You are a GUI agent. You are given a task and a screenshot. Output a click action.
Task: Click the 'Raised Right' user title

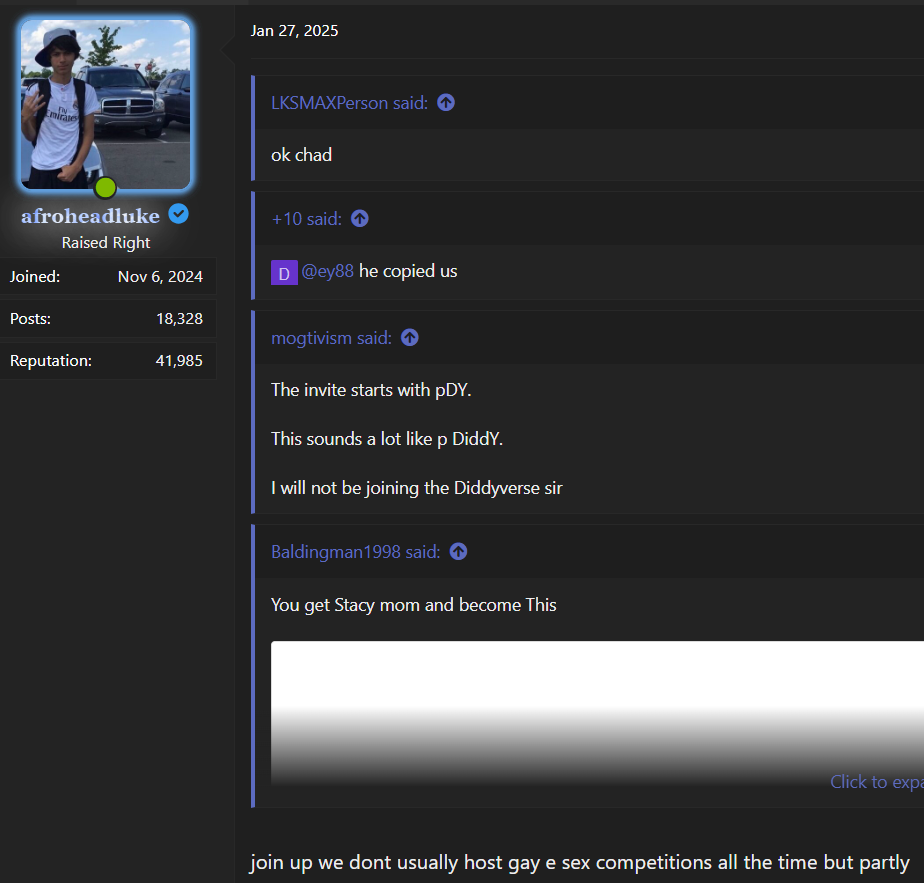coord(106,243)
